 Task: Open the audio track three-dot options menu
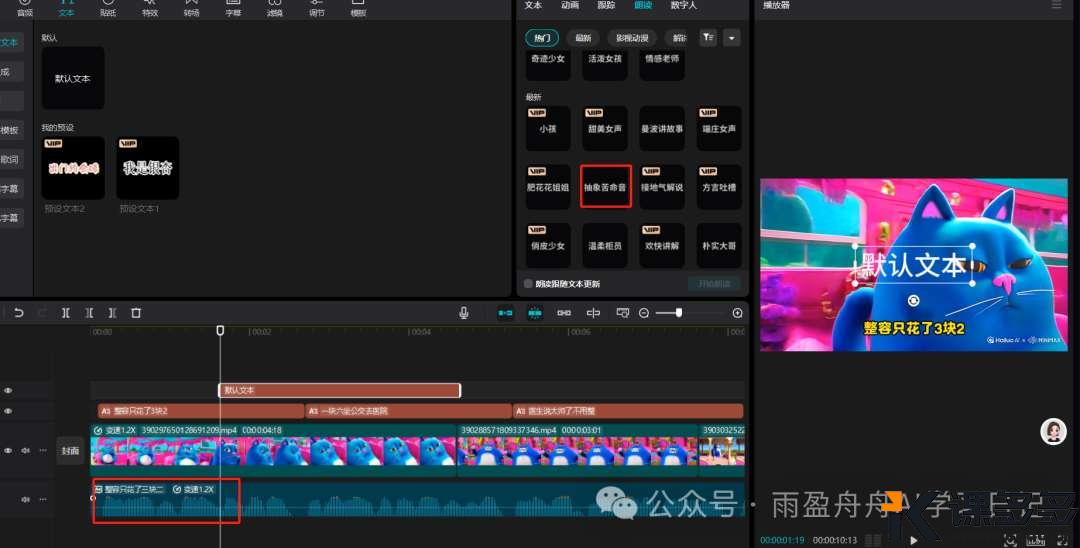(x=43, y=499)
